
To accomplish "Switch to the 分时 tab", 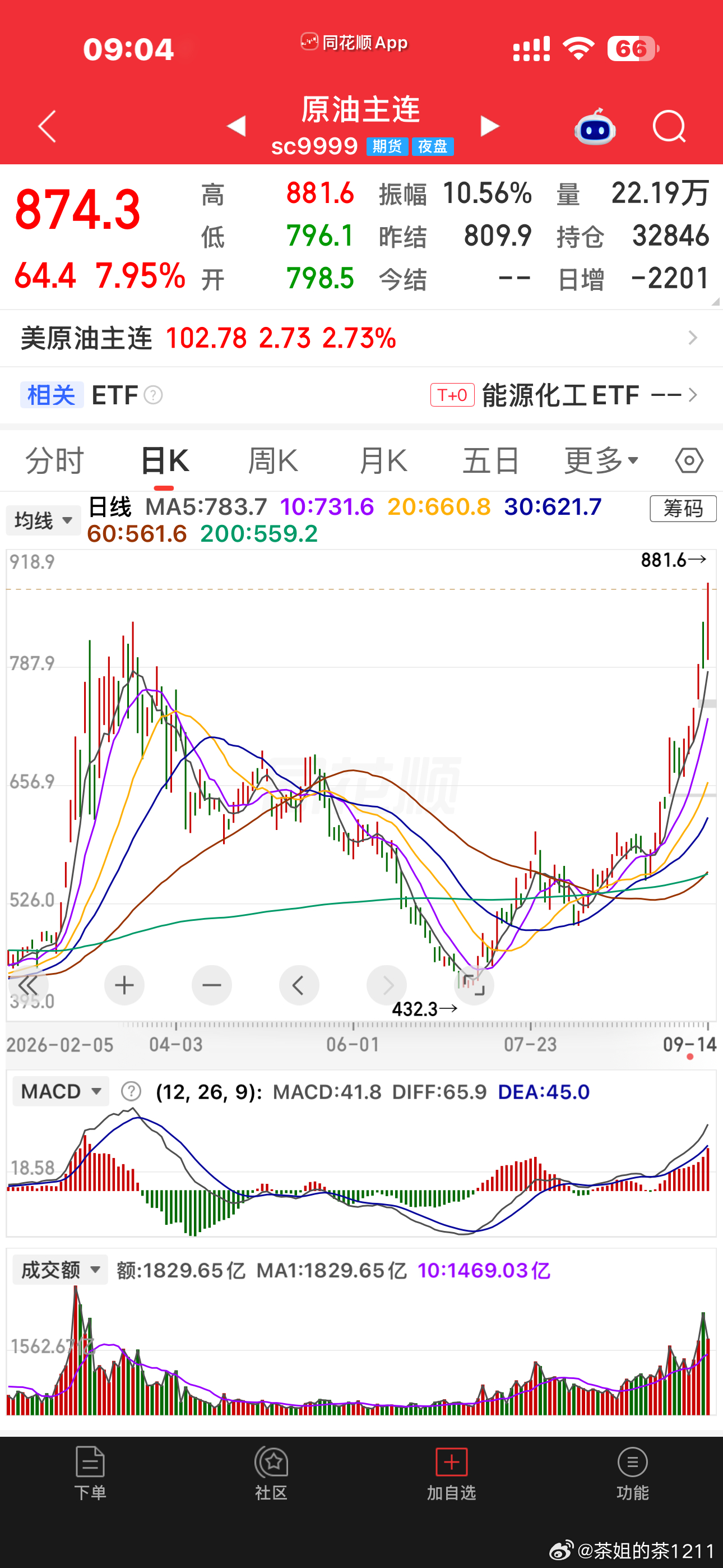I will 54,461.
